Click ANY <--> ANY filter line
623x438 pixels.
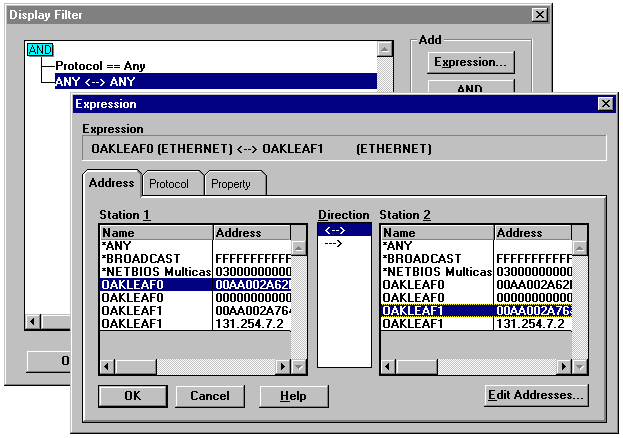coord(94,81)
